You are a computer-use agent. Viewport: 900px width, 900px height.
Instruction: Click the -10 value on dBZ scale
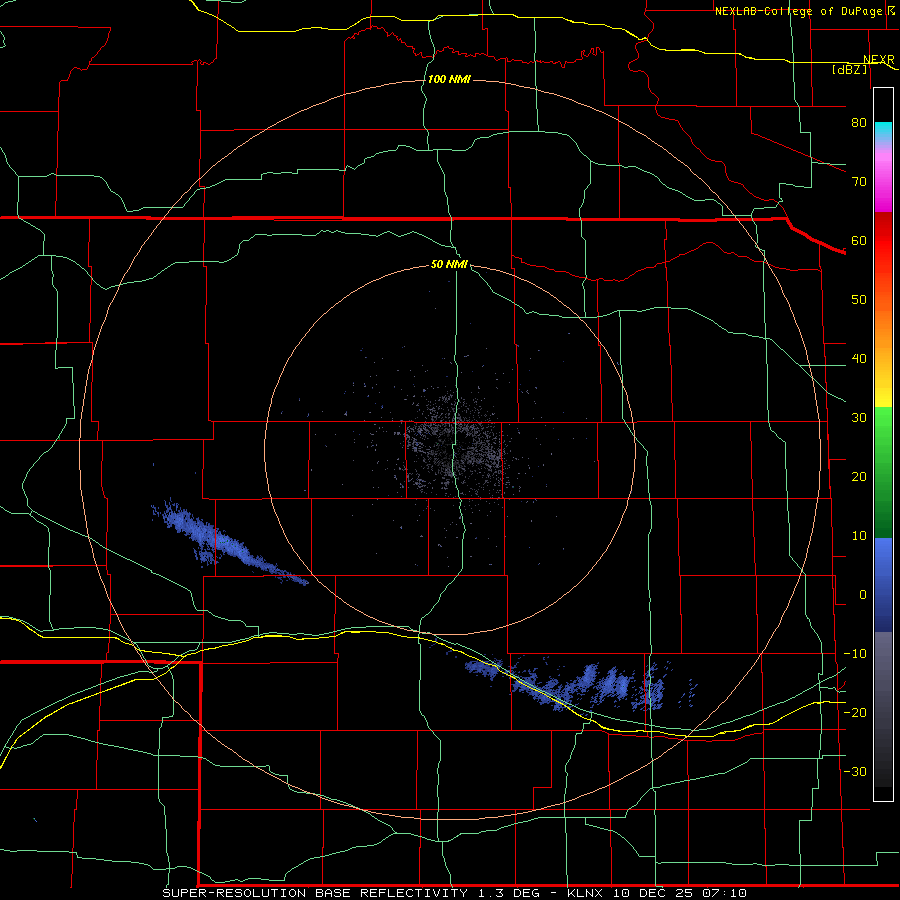coord(855,654)
